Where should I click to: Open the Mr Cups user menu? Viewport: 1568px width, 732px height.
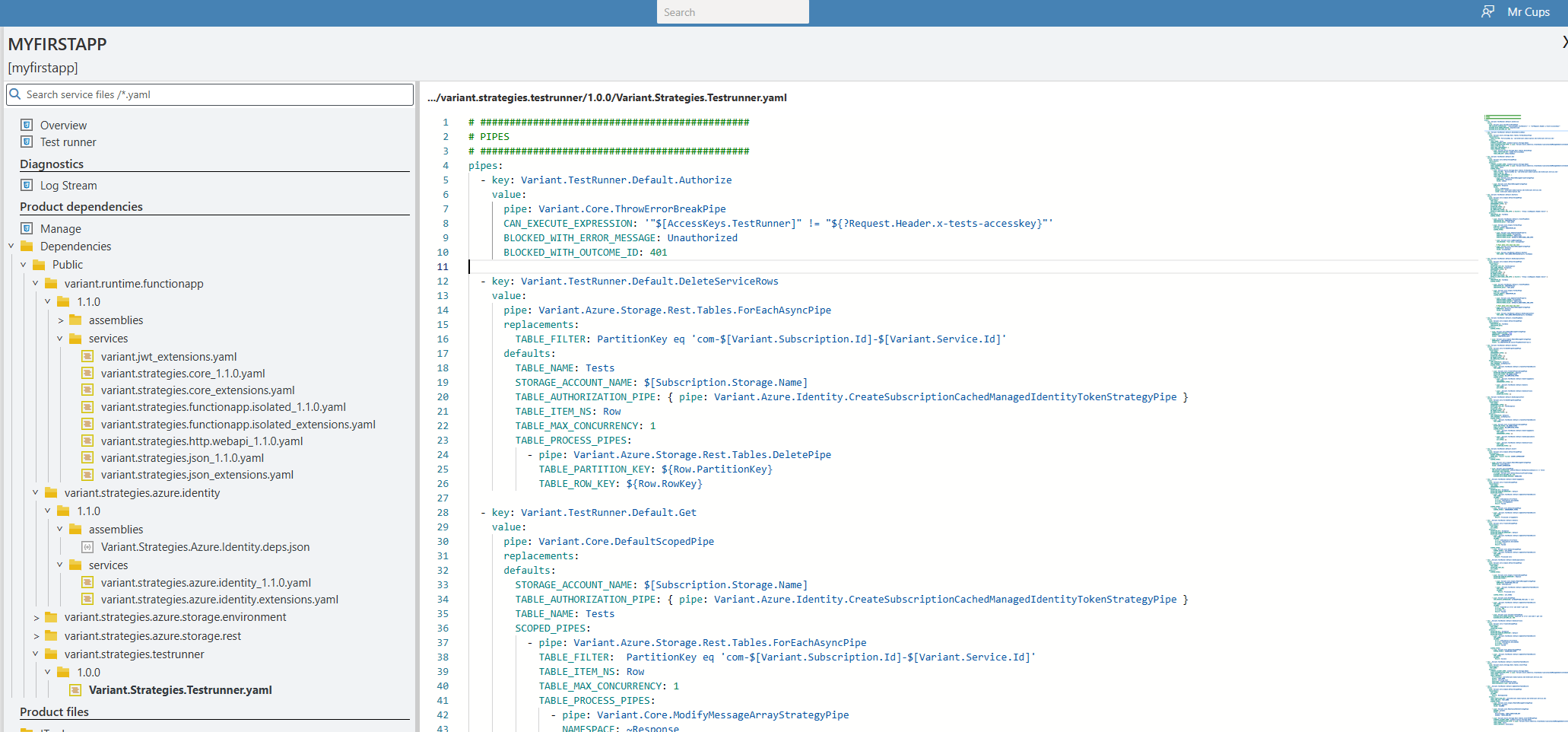tap(1528, 12)
